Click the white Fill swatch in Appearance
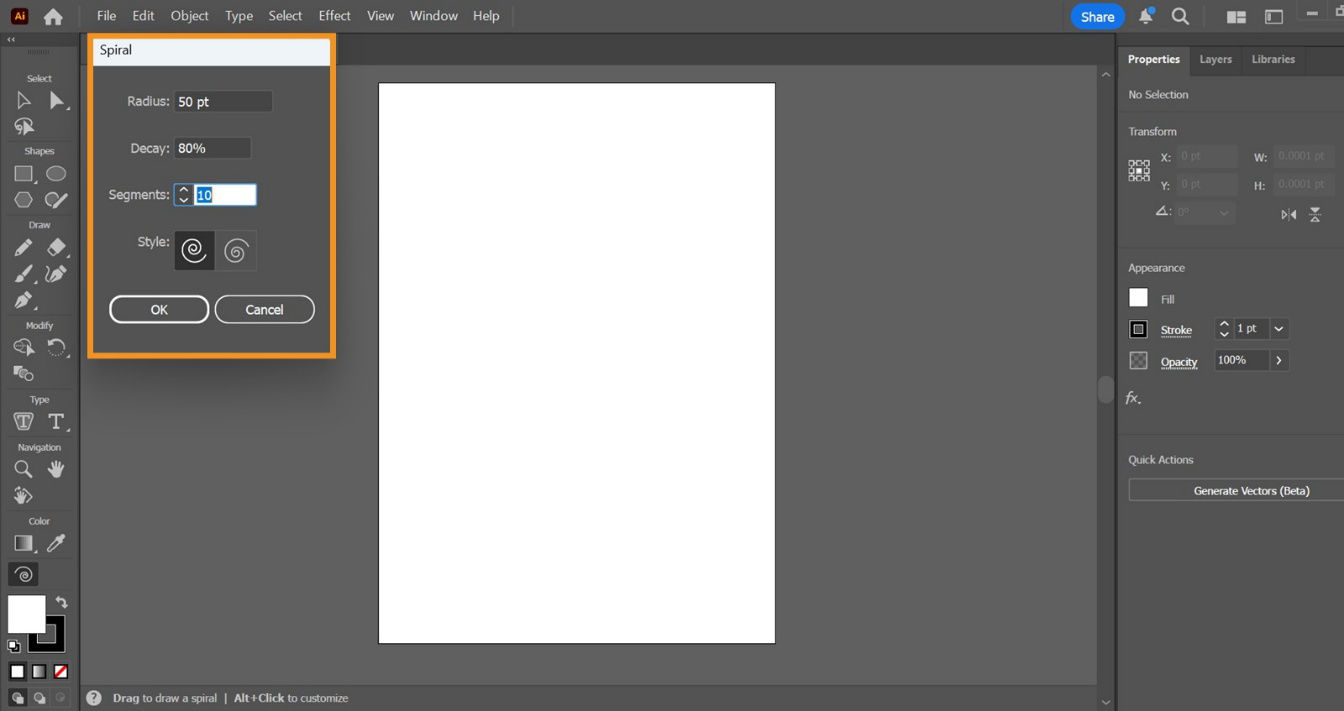The image size is (1344, 711). pyautogui.click(x=1138, y=297)
